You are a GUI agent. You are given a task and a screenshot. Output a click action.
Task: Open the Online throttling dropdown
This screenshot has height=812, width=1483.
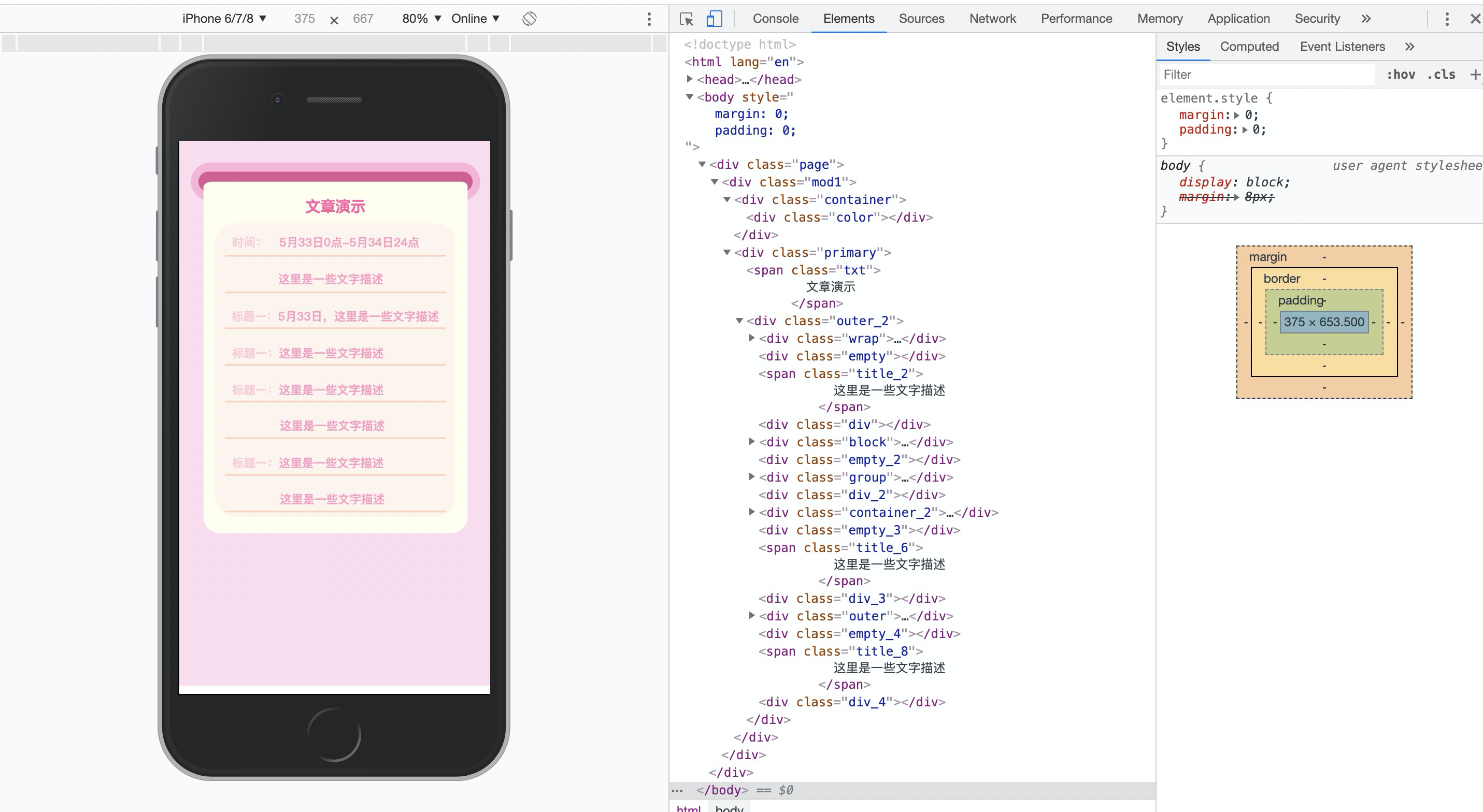tap(475, 19)
